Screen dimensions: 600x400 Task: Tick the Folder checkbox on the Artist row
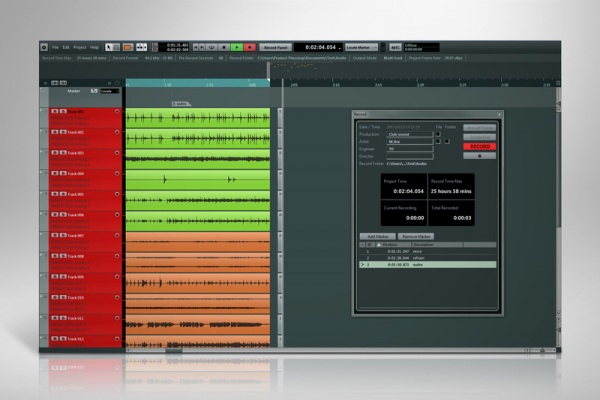pos(447,142)
